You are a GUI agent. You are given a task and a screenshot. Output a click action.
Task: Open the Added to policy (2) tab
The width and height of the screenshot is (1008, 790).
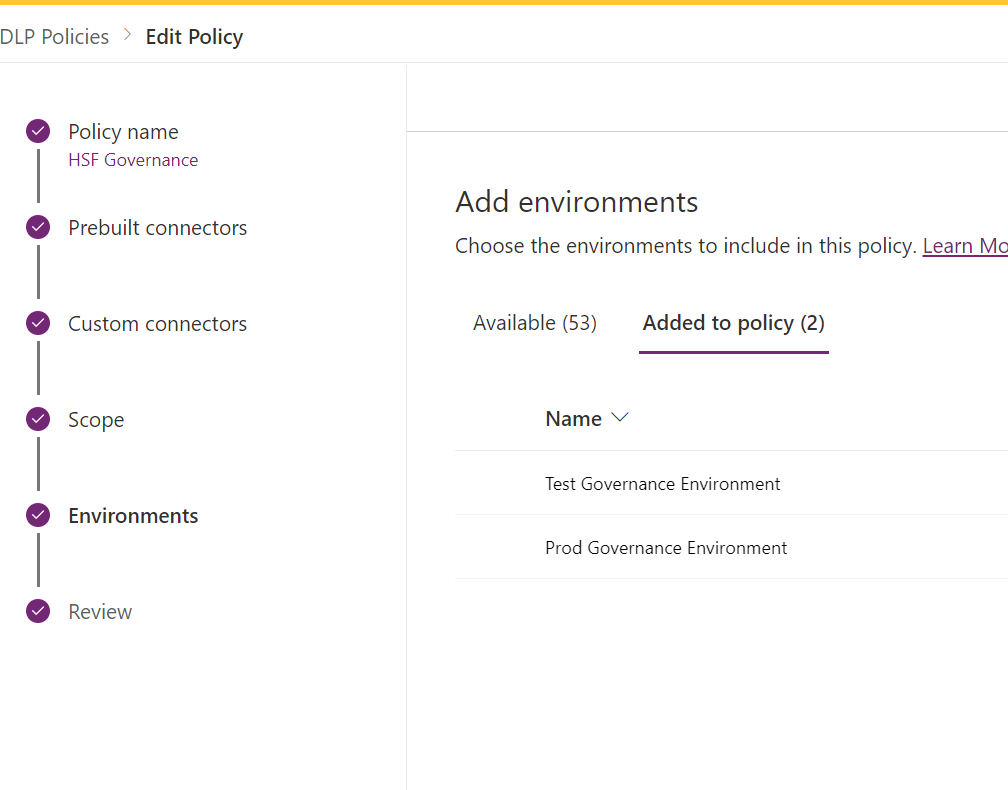pos(733,322)
